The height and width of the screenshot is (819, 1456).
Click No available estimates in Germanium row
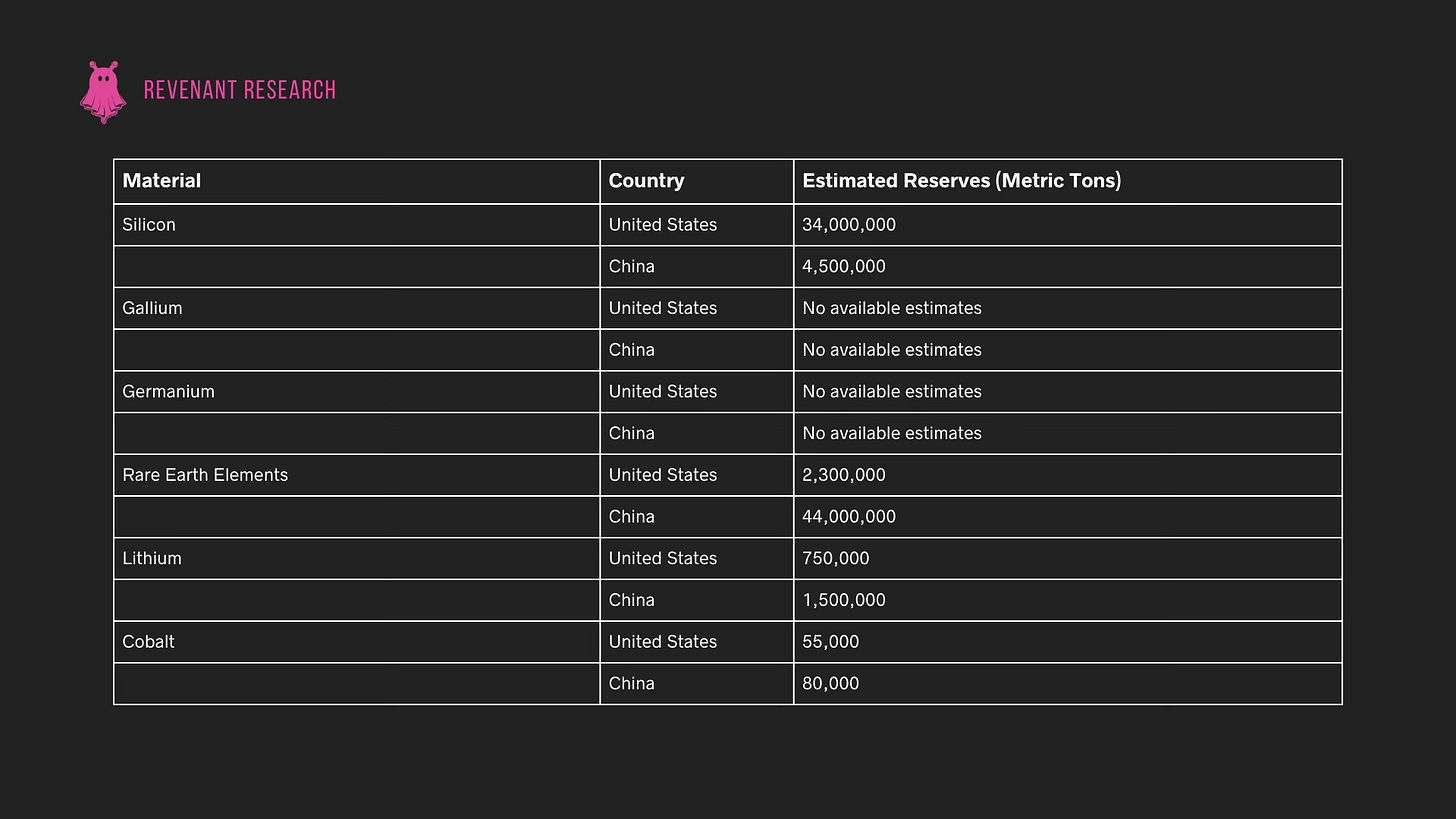click(892, 392)
